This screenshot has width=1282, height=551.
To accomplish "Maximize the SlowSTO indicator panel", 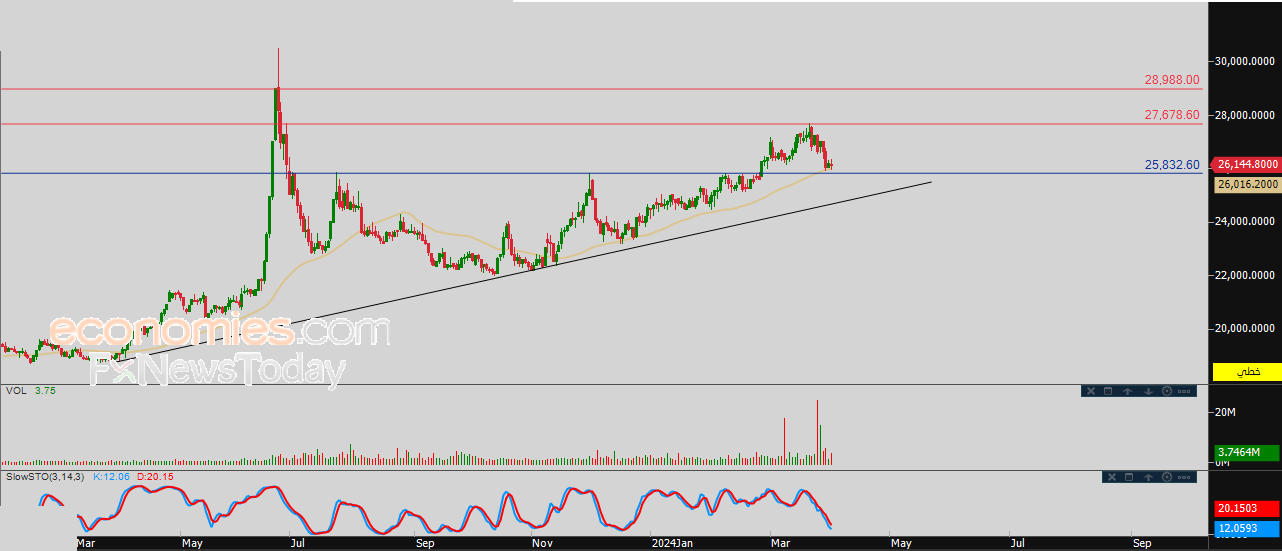I will click(x=1129, y=477).
